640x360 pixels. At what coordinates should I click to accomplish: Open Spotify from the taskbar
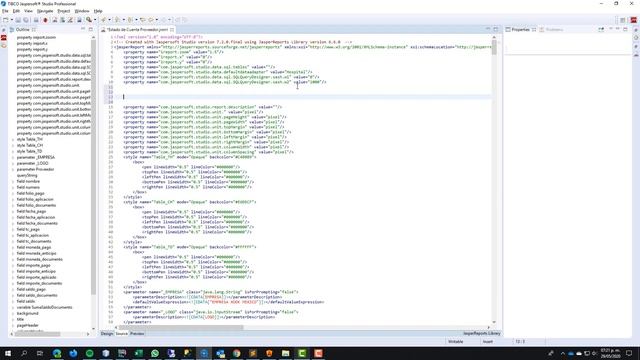click(x=89, y=353)
